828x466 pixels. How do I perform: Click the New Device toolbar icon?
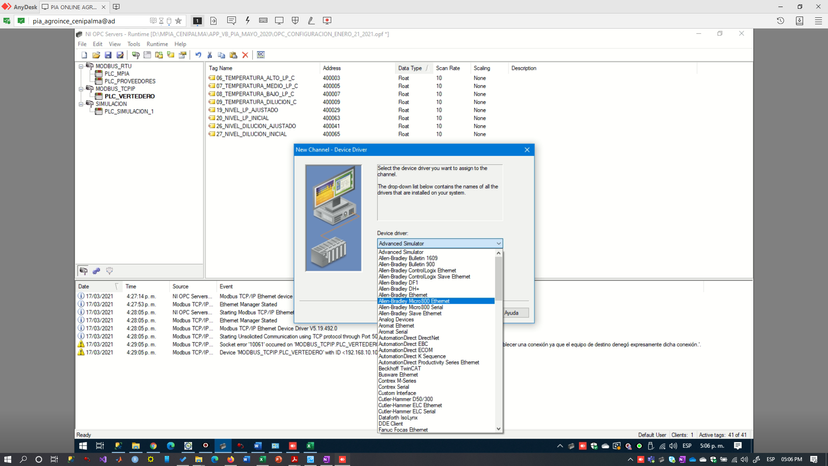click(147, 55)
